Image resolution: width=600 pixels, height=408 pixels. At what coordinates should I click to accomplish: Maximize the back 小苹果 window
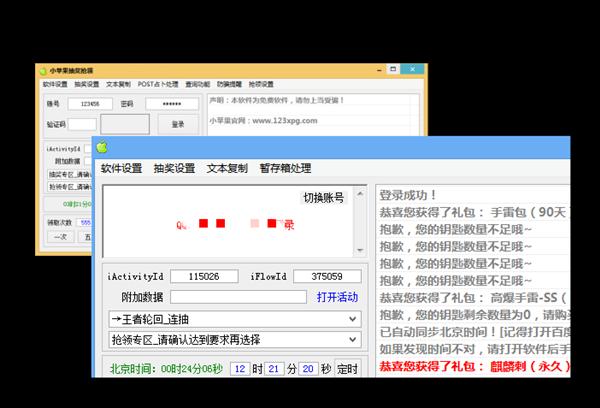(393, 69)
